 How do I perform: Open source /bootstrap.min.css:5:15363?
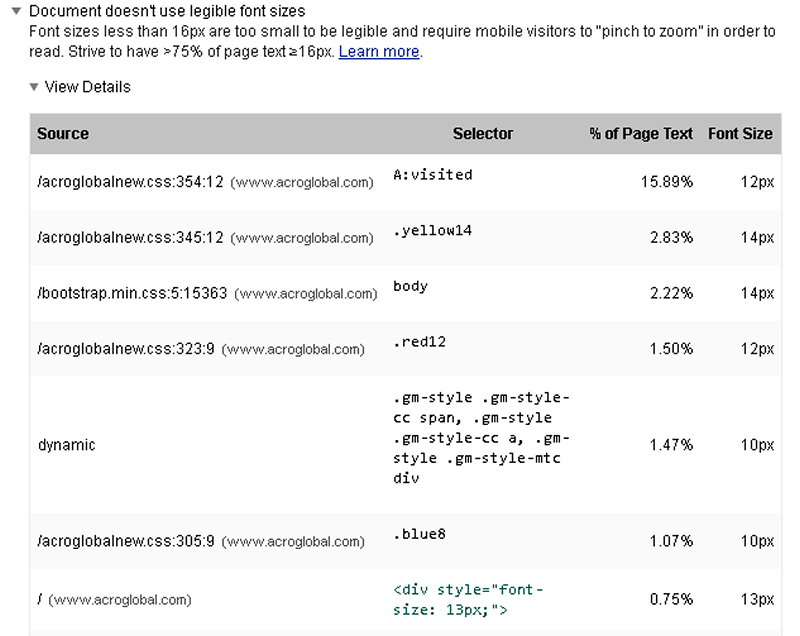tap(132, 293)
